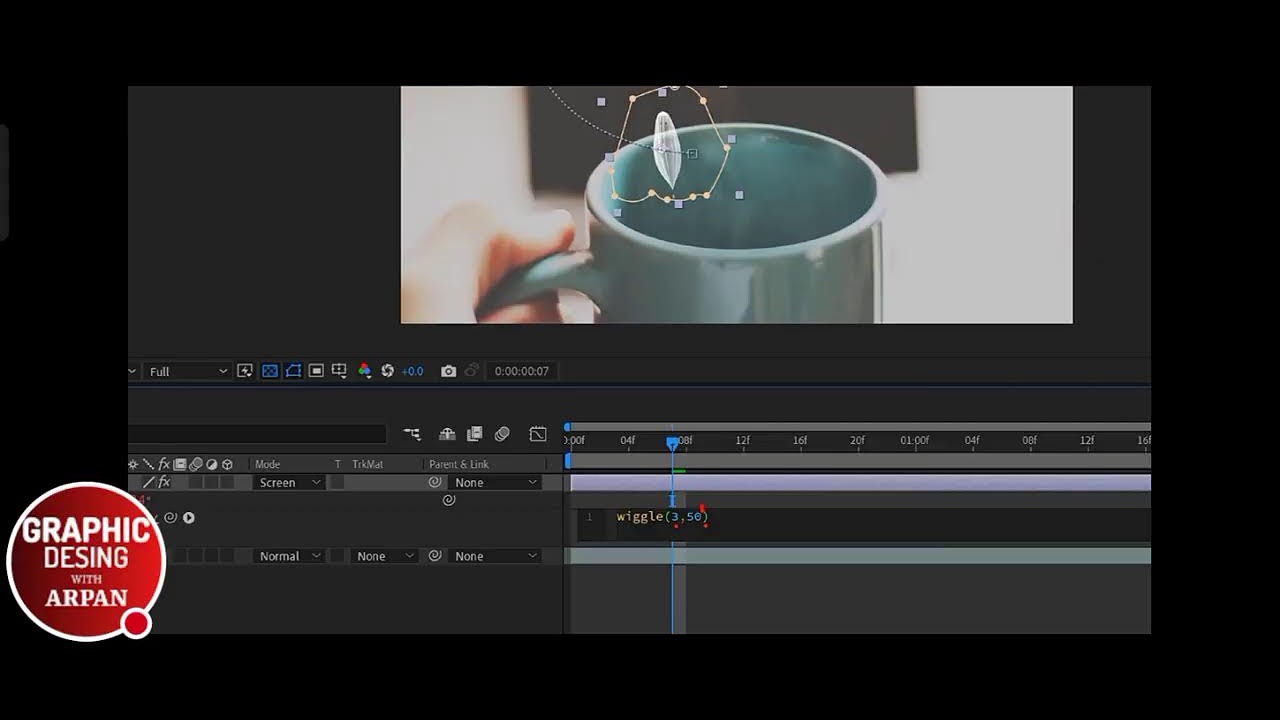The height and width of the screenshot is (720, 1280).
Task: Click the T column header
Action: (337, 464)
